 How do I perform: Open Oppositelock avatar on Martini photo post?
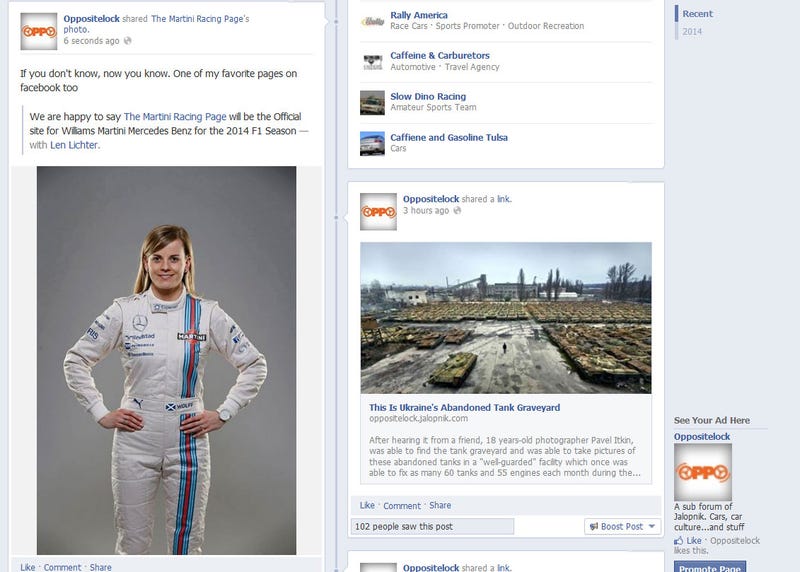39,32
